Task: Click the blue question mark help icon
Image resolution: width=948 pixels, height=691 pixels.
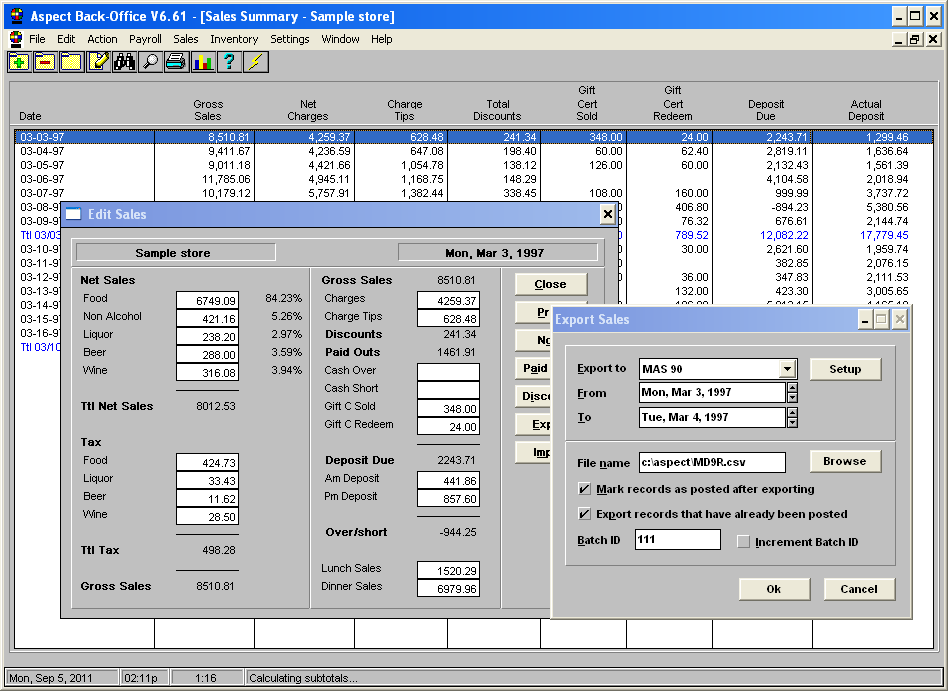Action: (x=229, y=62)
